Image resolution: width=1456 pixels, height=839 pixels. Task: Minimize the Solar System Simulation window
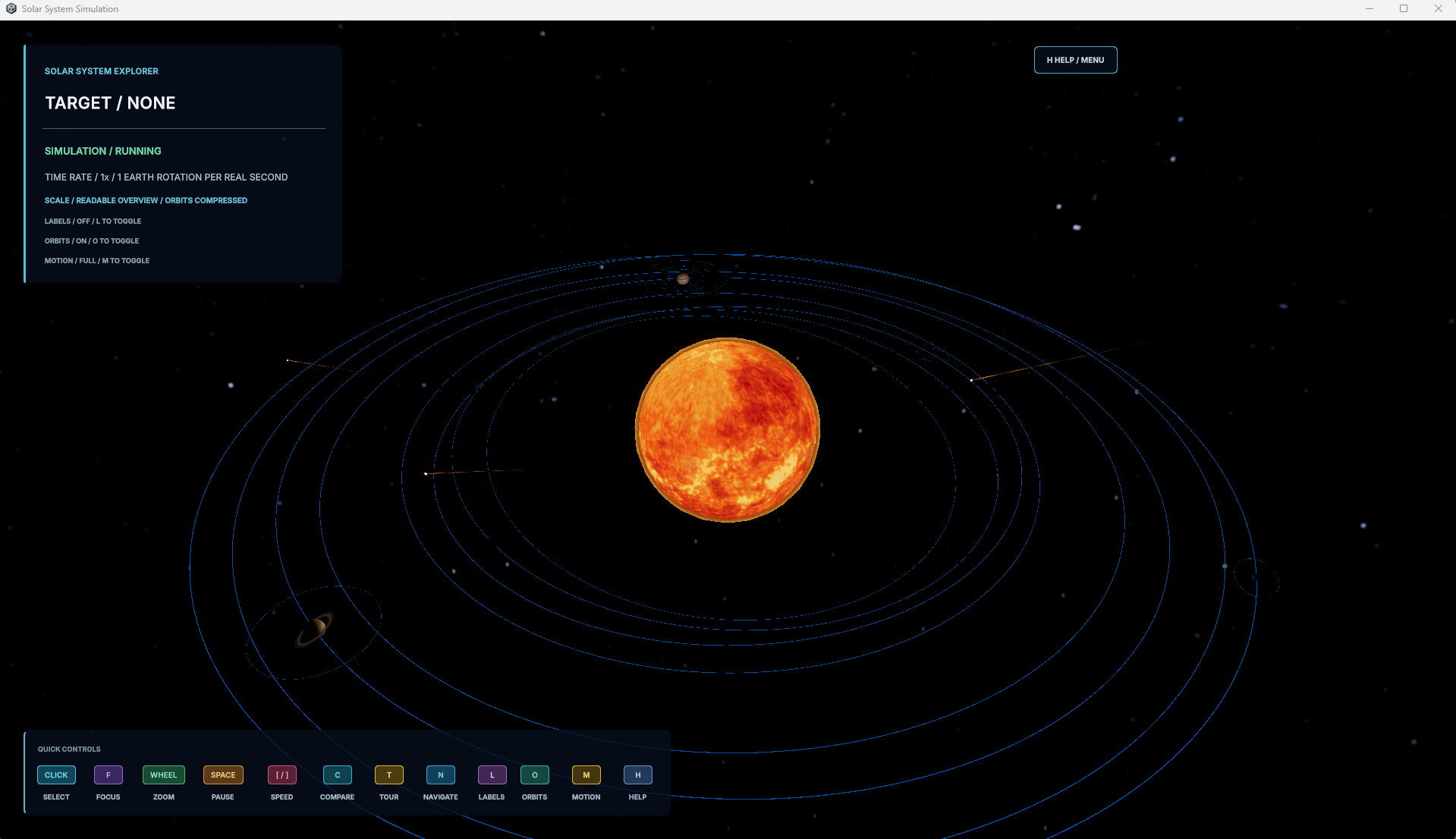(x=1370, y=9)
